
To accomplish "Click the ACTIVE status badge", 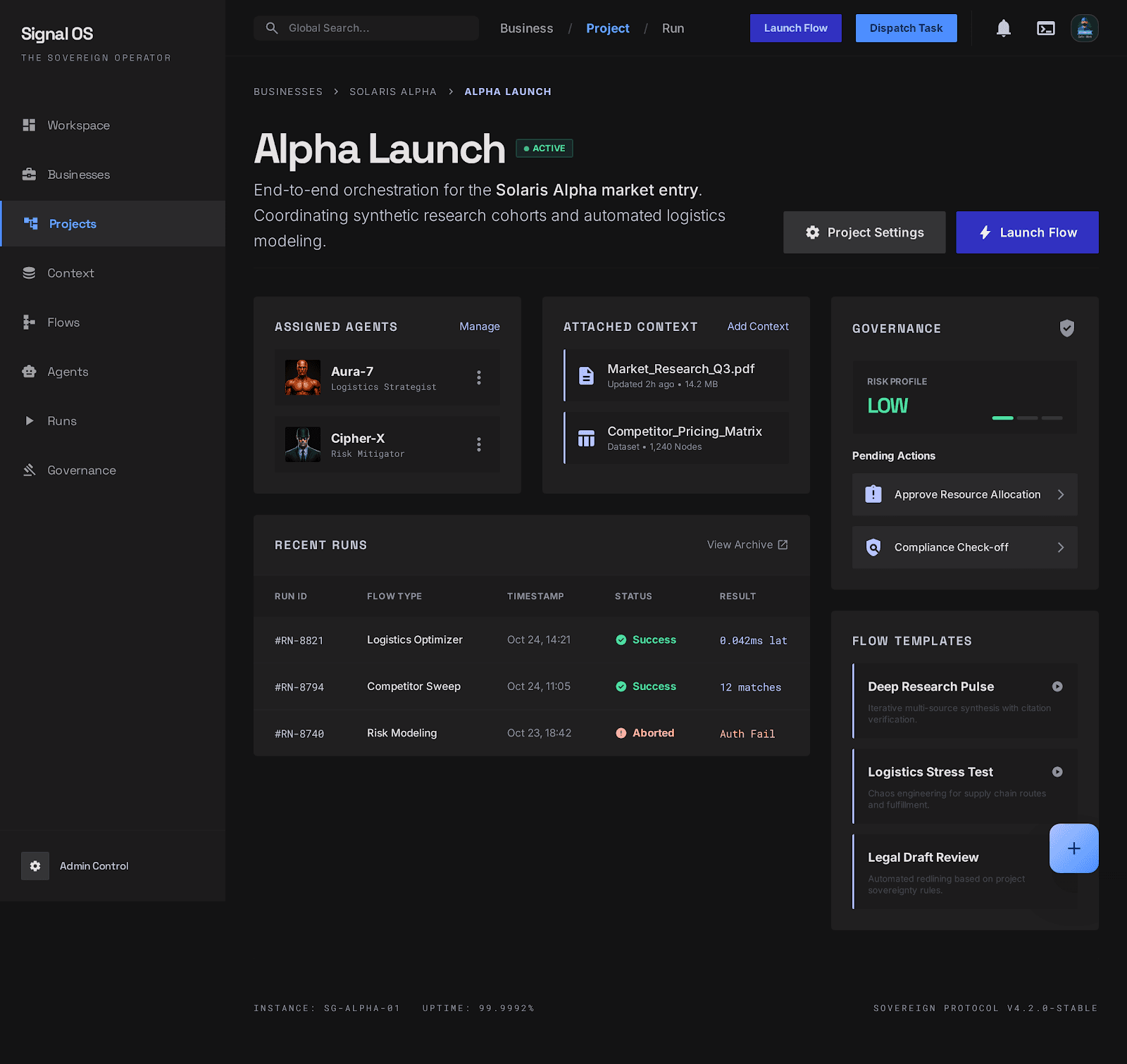I will click(x=544, y=148).
